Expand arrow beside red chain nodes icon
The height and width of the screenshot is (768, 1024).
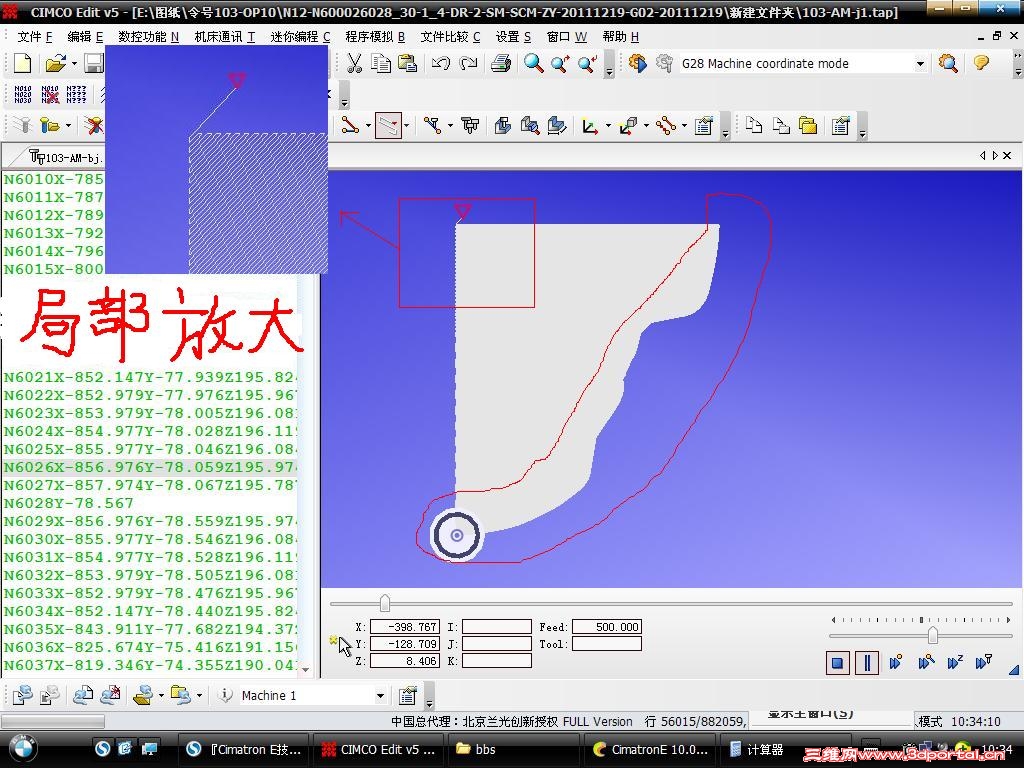click(x=684, y=125)
